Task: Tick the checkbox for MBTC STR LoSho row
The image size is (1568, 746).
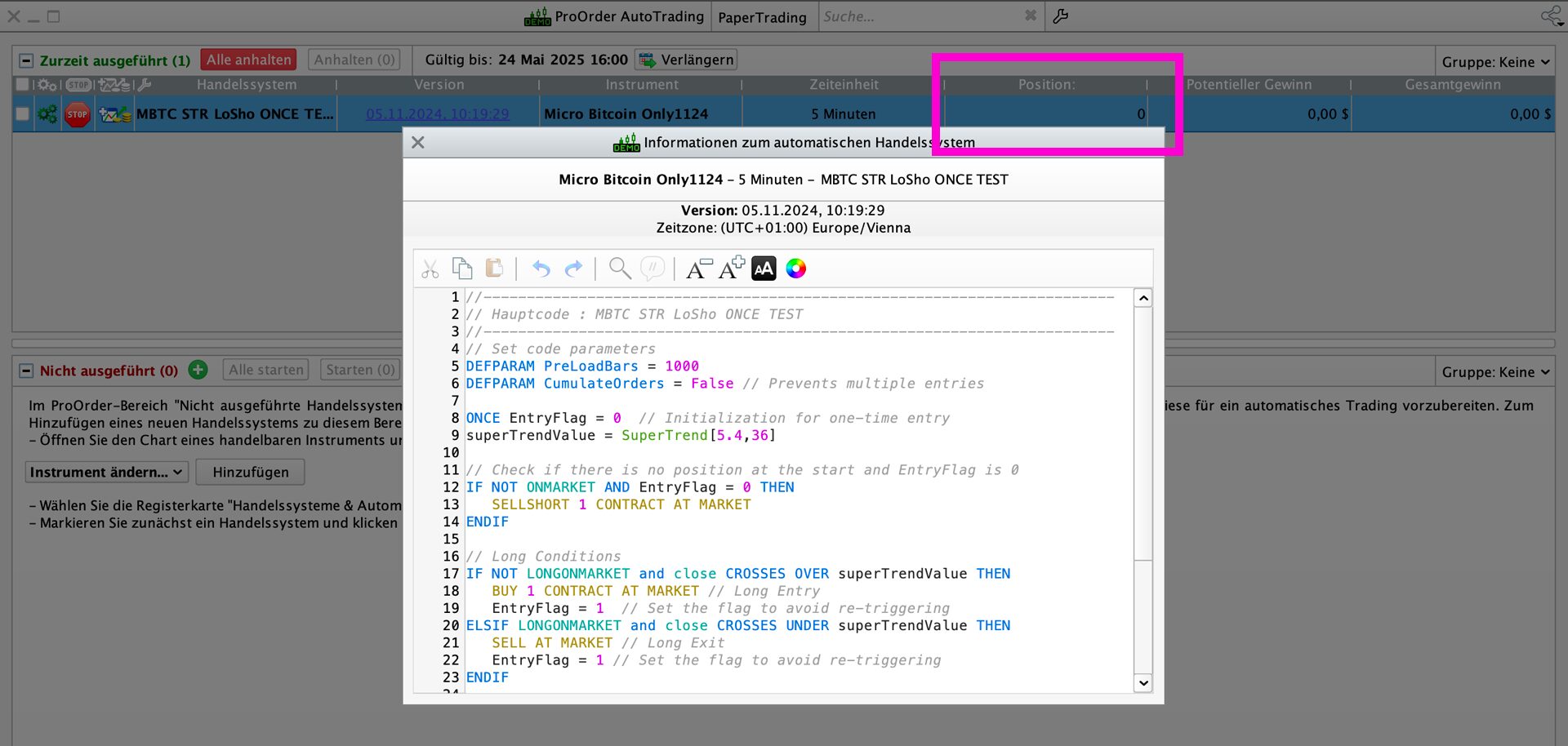Action: 23,114
